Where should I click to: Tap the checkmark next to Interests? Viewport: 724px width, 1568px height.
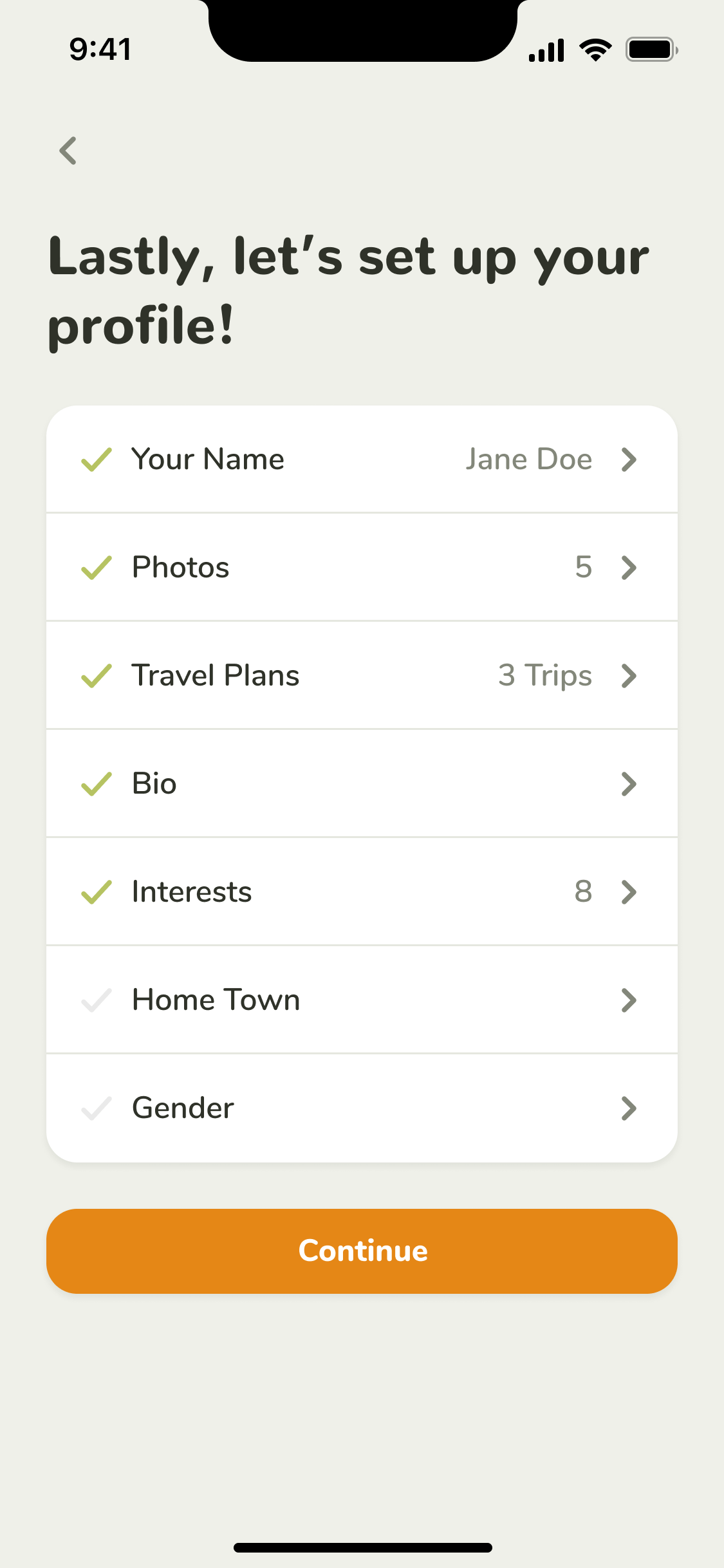click(x=97, y=892)
